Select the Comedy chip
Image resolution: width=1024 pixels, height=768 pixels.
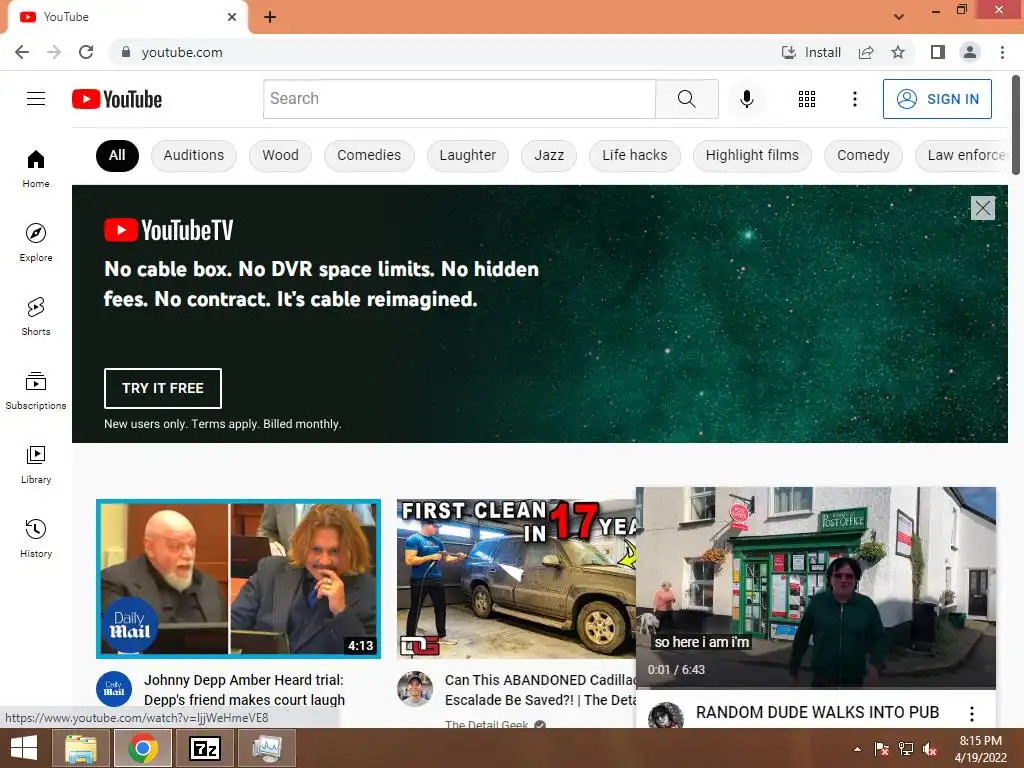863,155
